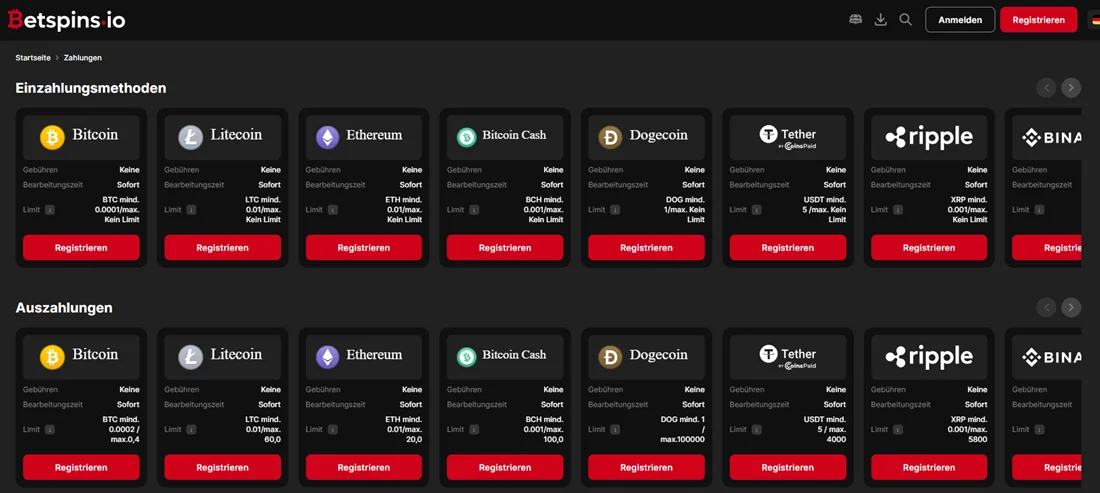Click Registrieren on Bitcoin deposit card
This screenshot has height=493, width=1100.
81,248
